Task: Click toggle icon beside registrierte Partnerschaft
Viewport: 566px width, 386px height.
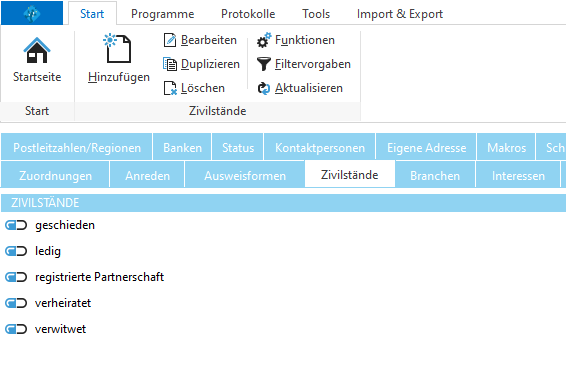Action: [16, 277]
